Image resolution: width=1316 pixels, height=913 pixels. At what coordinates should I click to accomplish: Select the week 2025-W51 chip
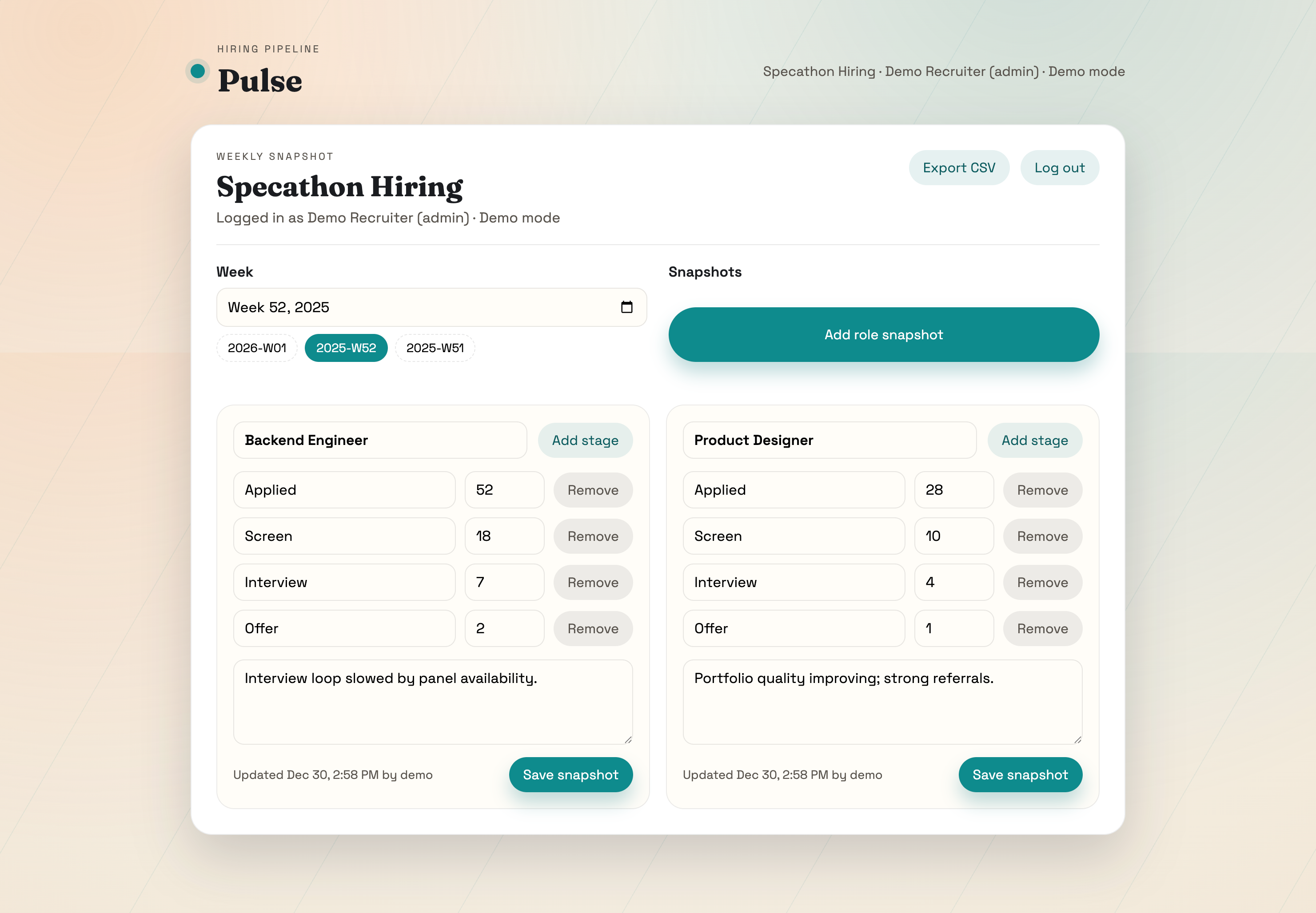435,347
